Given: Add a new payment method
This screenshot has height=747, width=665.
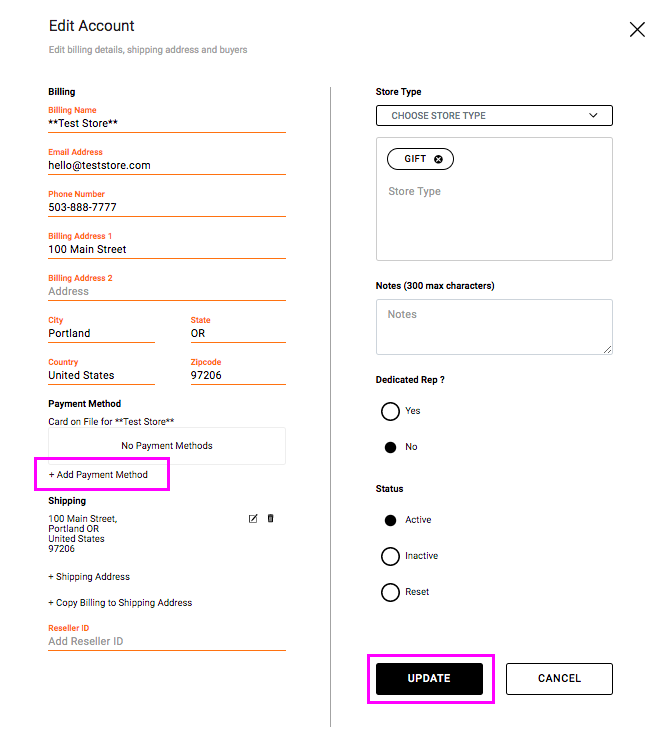Looking at the screenshot, I should pos(98,475).
